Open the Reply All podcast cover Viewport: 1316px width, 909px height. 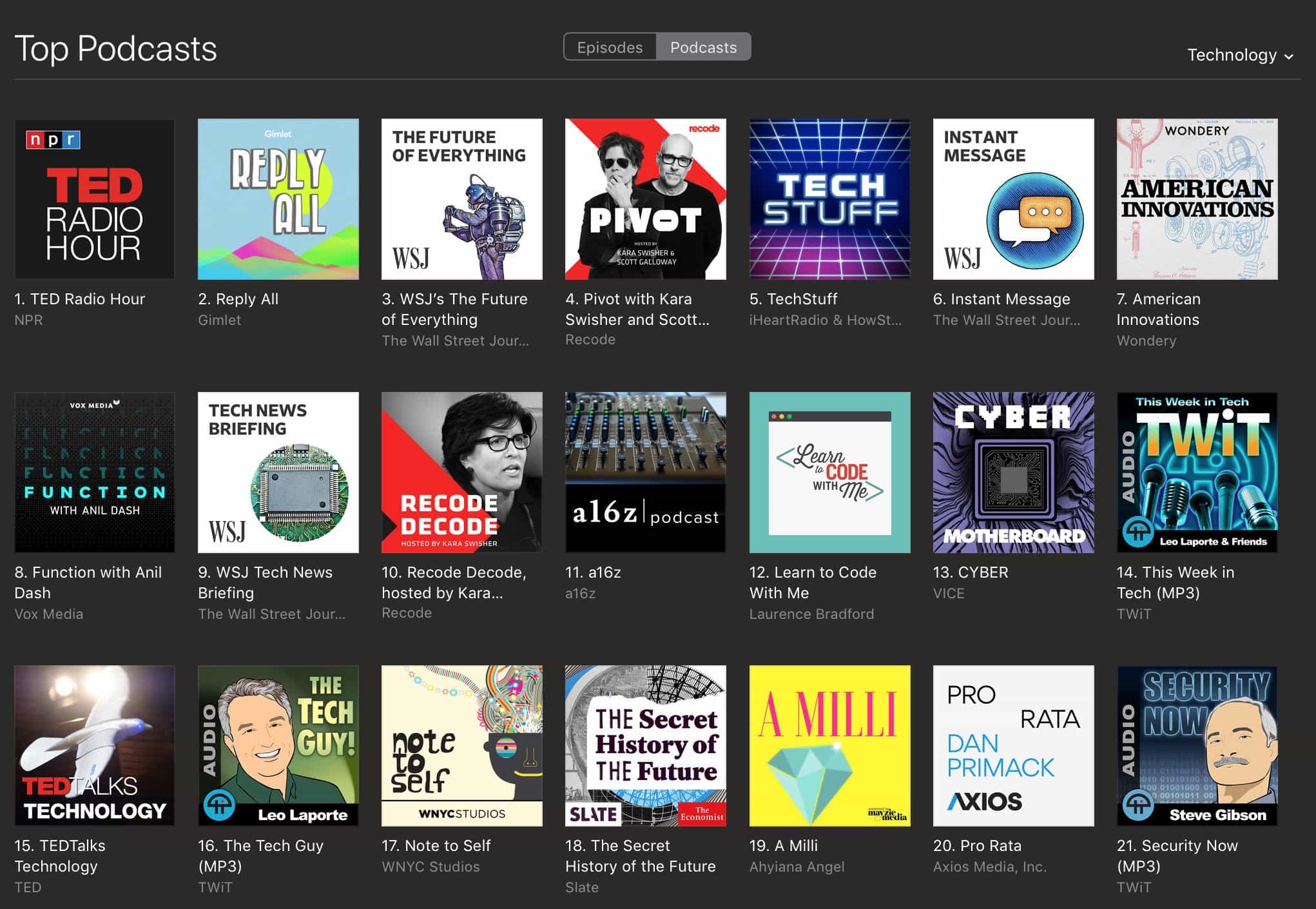point(278,199)
